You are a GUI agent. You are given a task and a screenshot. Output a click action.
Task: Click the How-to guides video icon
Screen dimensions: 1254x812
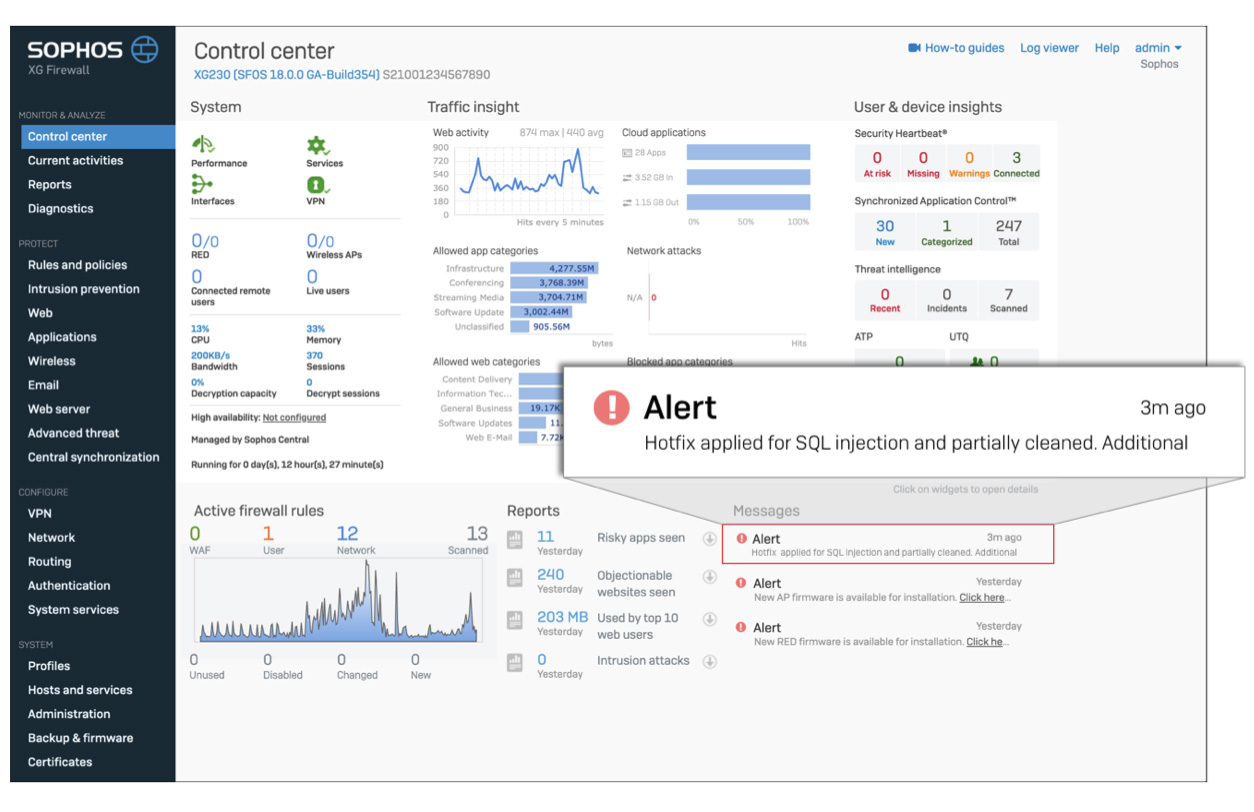point(914,48)
